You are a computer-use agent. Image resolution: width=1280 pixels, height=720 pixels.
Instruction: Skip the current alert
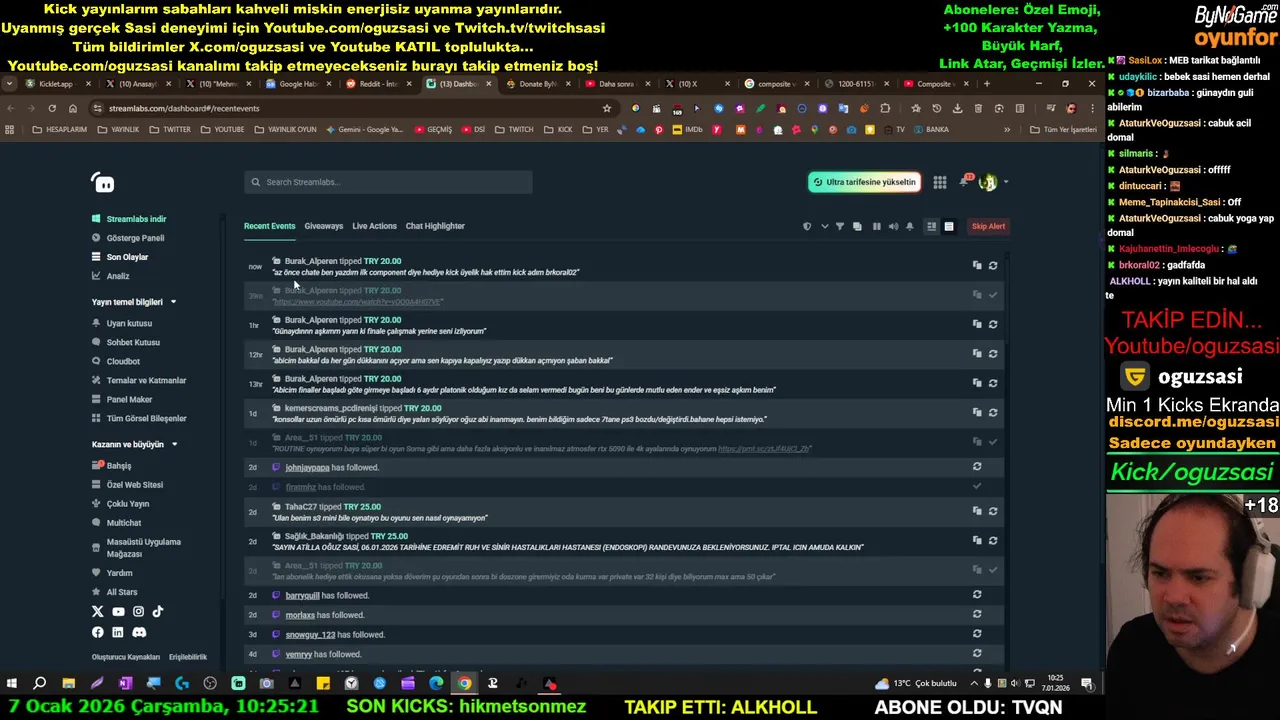(988, 226)
